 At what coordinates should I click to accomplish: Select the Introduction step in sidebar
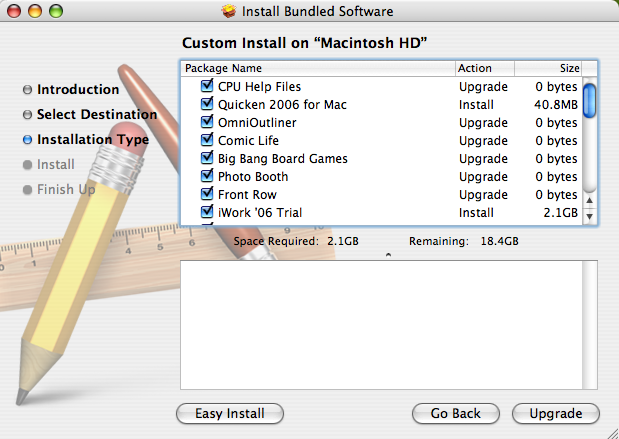click(78, 90)
